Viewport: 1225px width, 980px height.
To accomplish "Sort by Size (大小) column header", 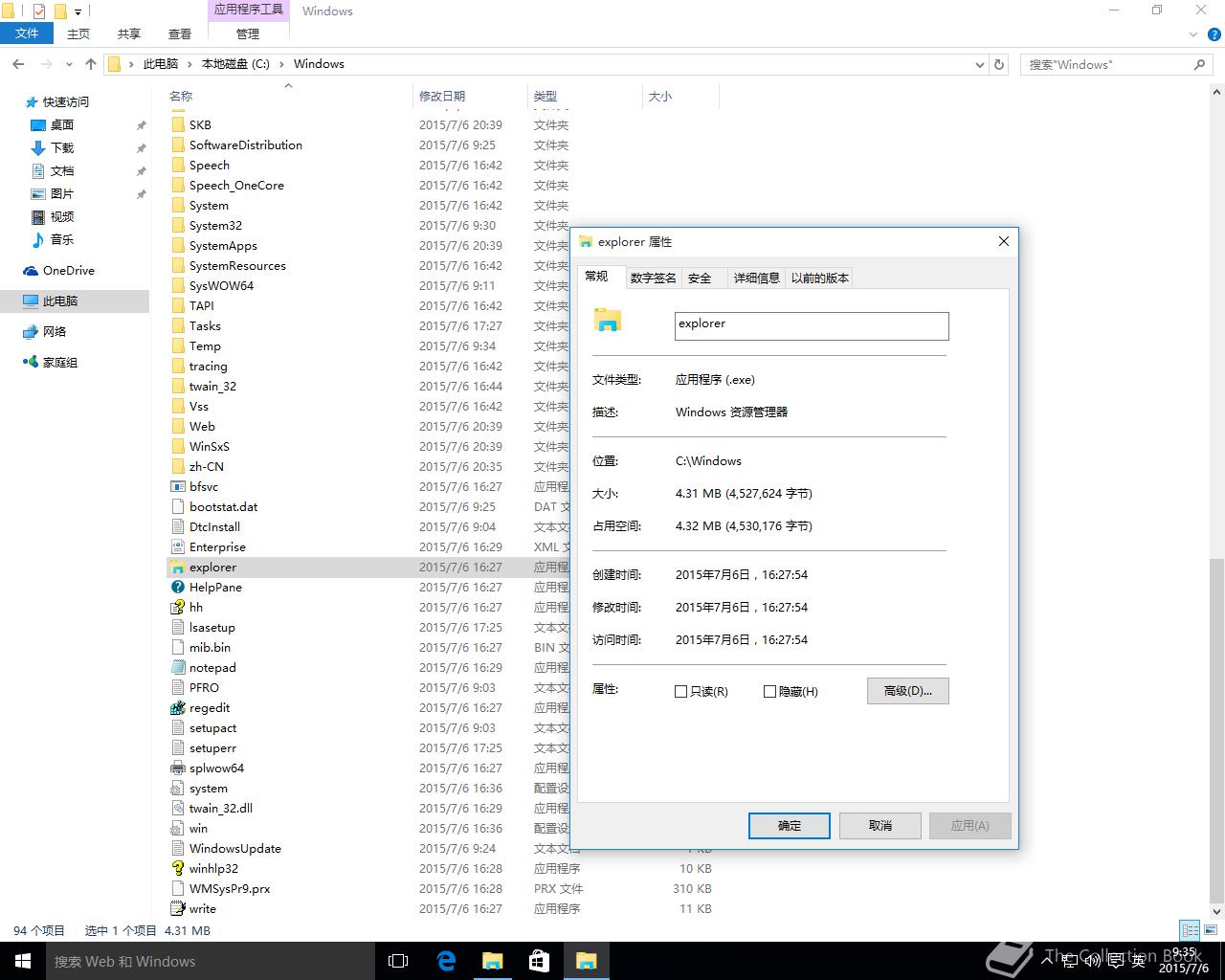I will (679, 96).
